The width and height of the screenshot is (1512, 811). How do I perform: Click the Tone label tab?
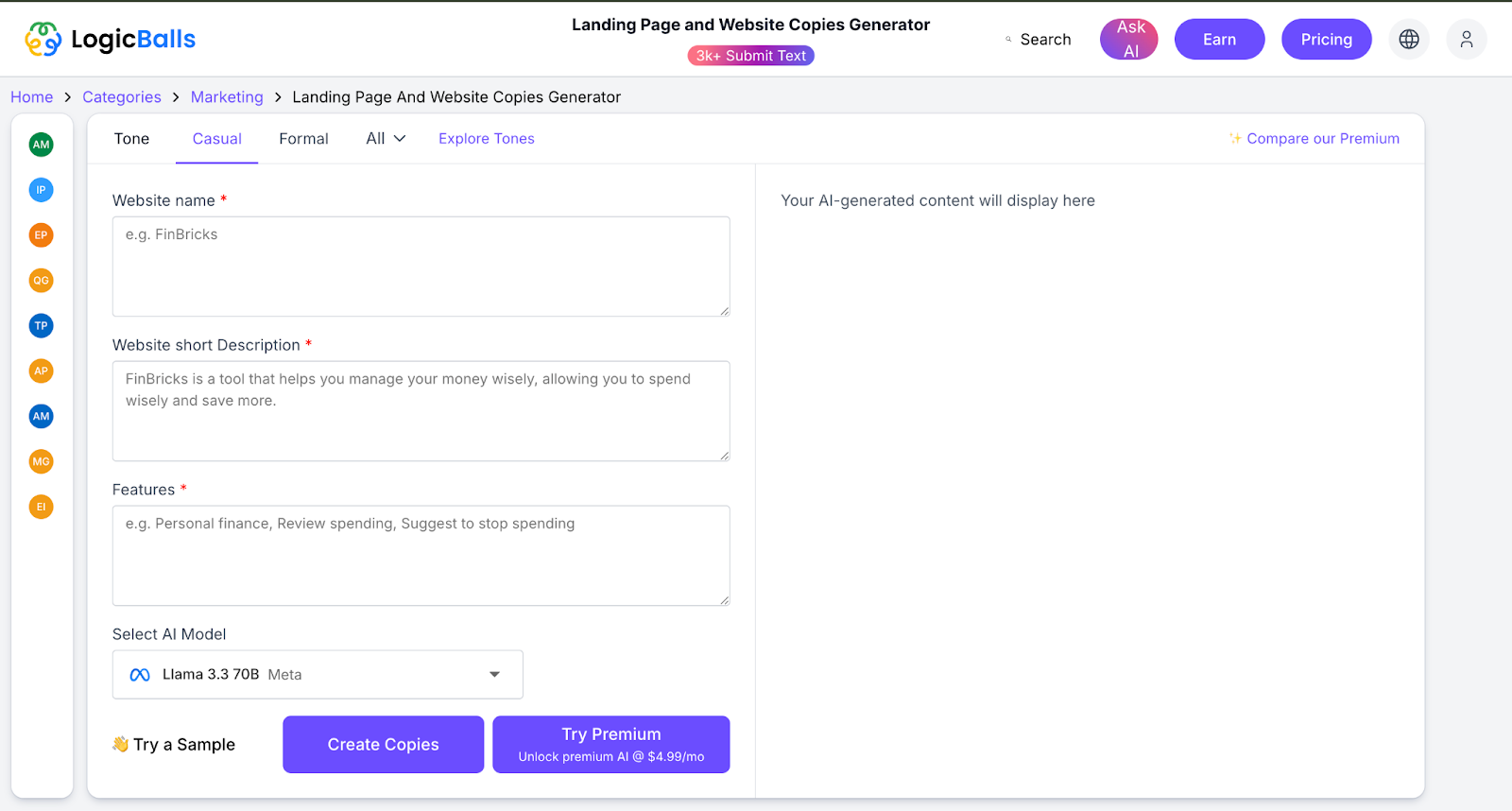[131, 139]
